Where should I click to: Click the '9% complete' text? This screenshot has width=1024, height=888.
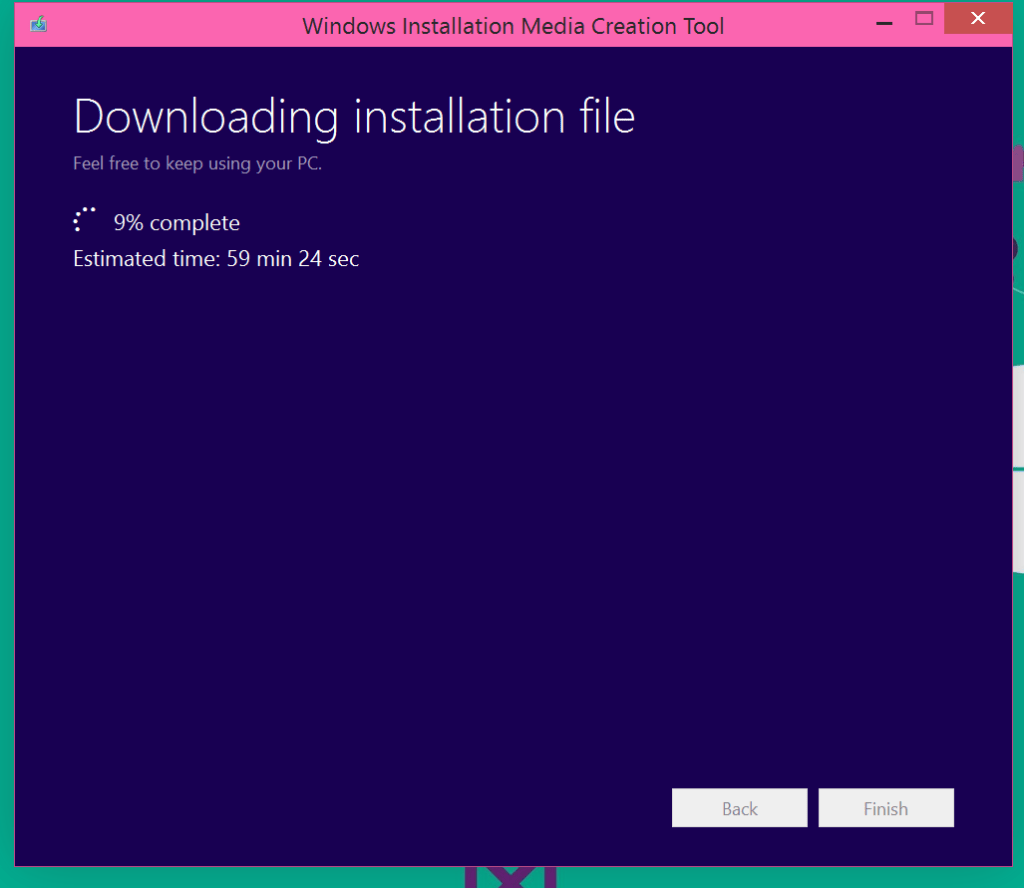coord(176,223)
